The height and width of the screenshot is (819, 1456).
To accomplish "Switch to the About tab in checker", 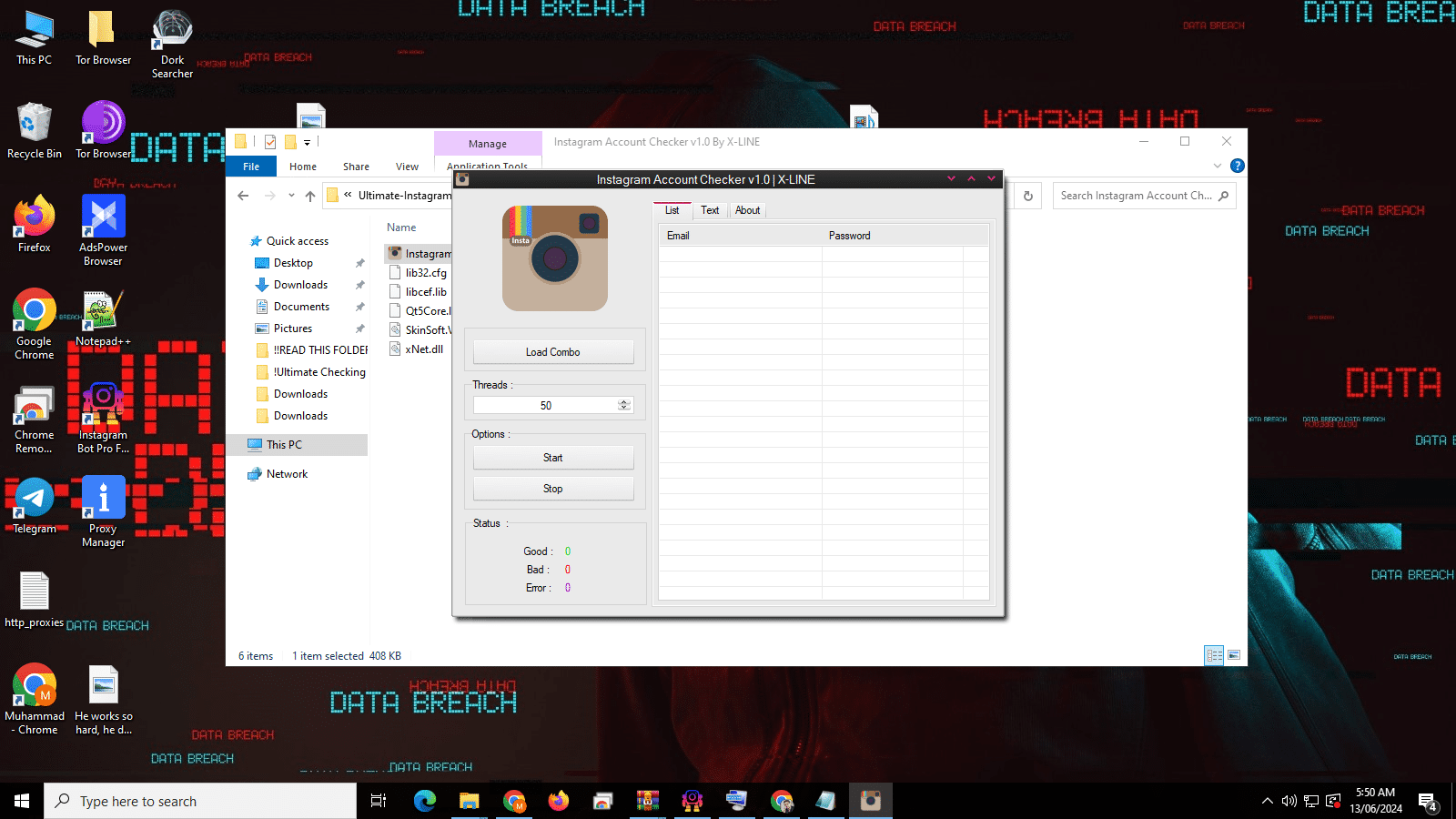I will (747, 210).
